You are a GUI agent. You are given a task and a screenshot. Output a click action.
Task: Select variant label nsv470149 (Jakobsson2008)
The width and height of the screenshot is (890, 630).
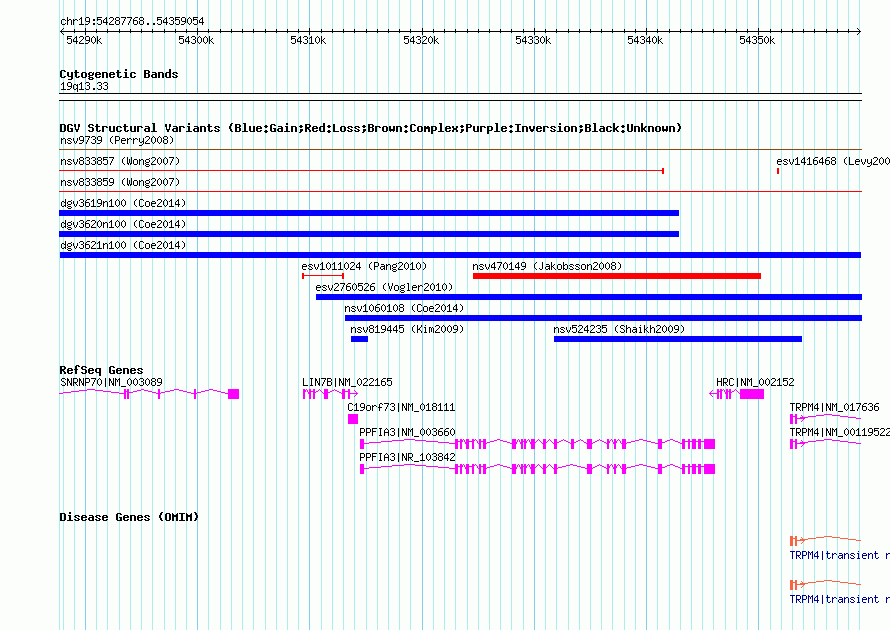coord(547,266)
